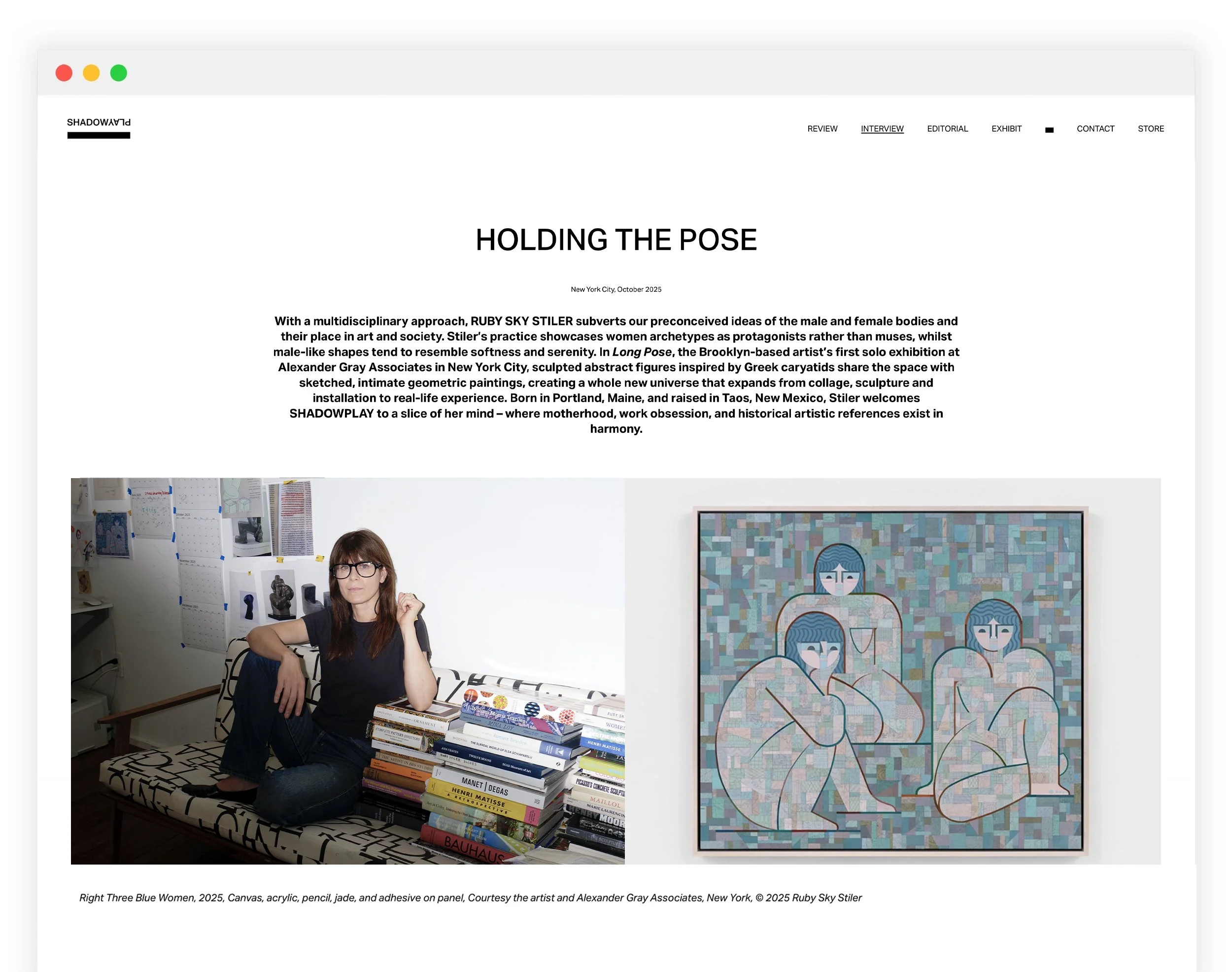Click the green maximize window dot
Image resolution: width=1232 pixels, height=972 pixels.
(118, 73)
